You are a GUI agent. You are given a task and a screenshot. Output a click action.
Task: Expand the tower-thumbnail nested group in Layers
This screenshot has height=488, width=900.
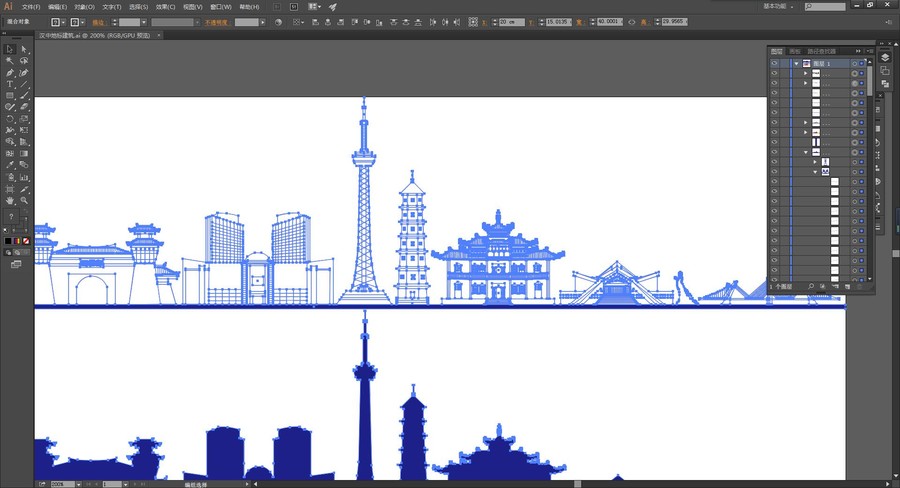pos(815,162)
